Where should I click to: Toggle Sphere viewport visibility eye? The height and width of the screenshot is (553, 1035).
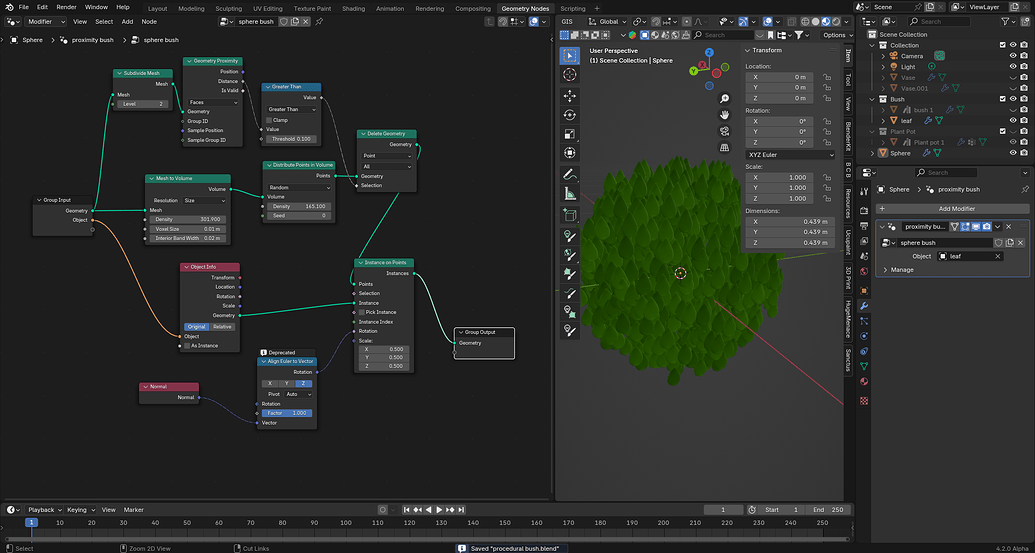click(x=1013, y=153)
